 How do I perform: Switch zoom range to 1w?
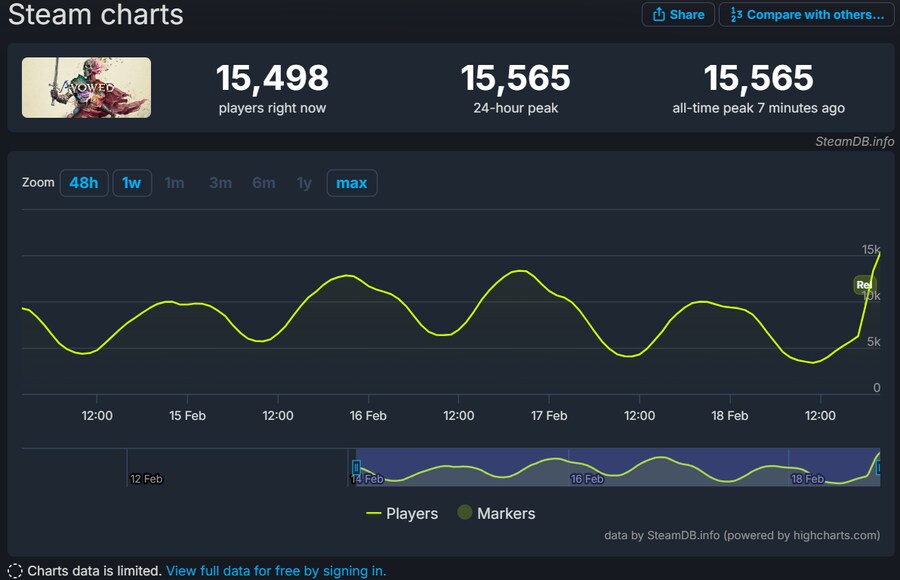tap(132, 183)
